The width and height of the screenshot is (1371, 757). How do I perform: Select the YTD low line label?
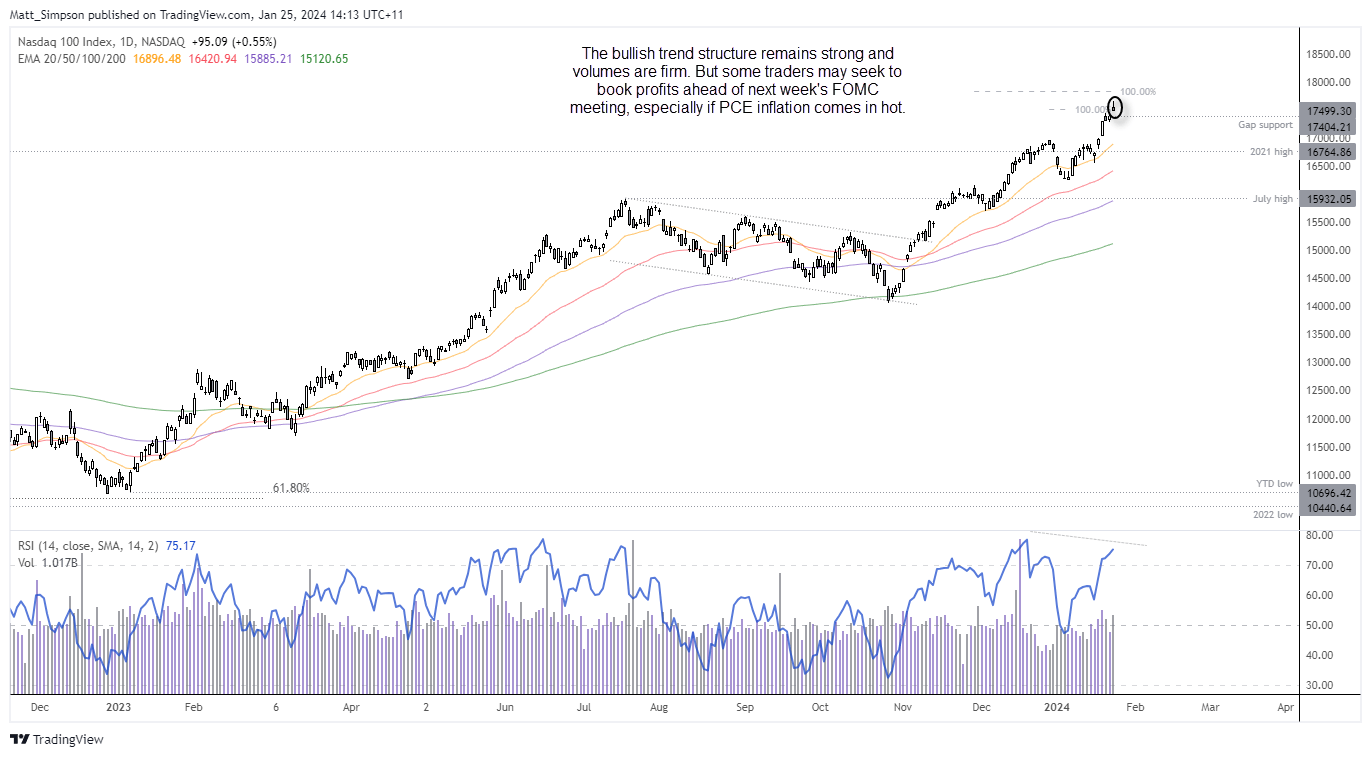pyautogui.click(x=1275, y=483)
